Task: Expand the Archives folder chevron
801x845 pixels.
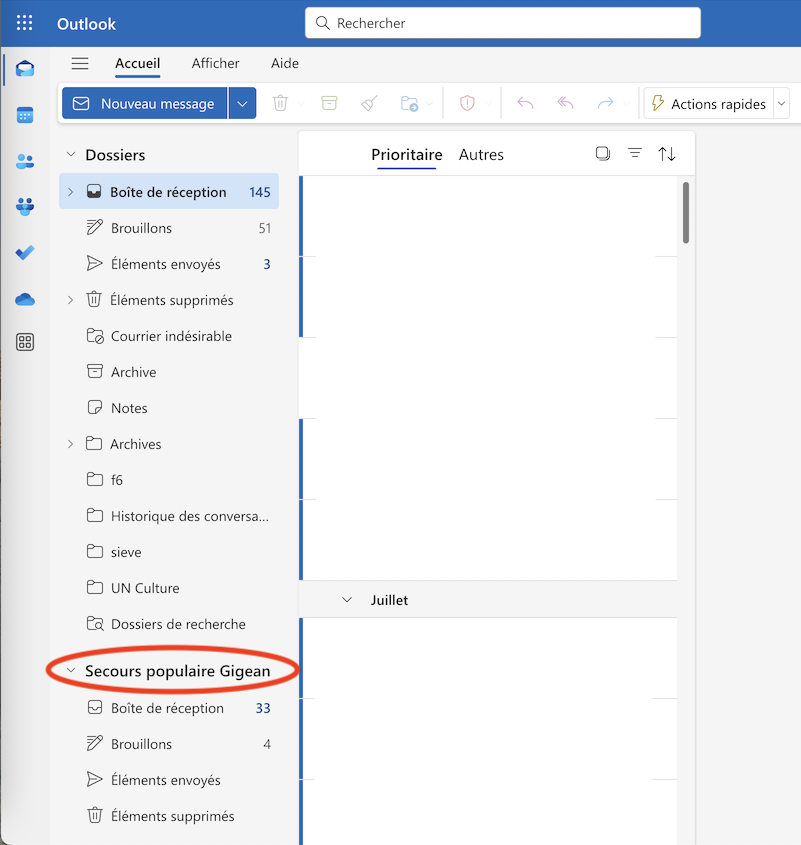Action: click(70, 444)
